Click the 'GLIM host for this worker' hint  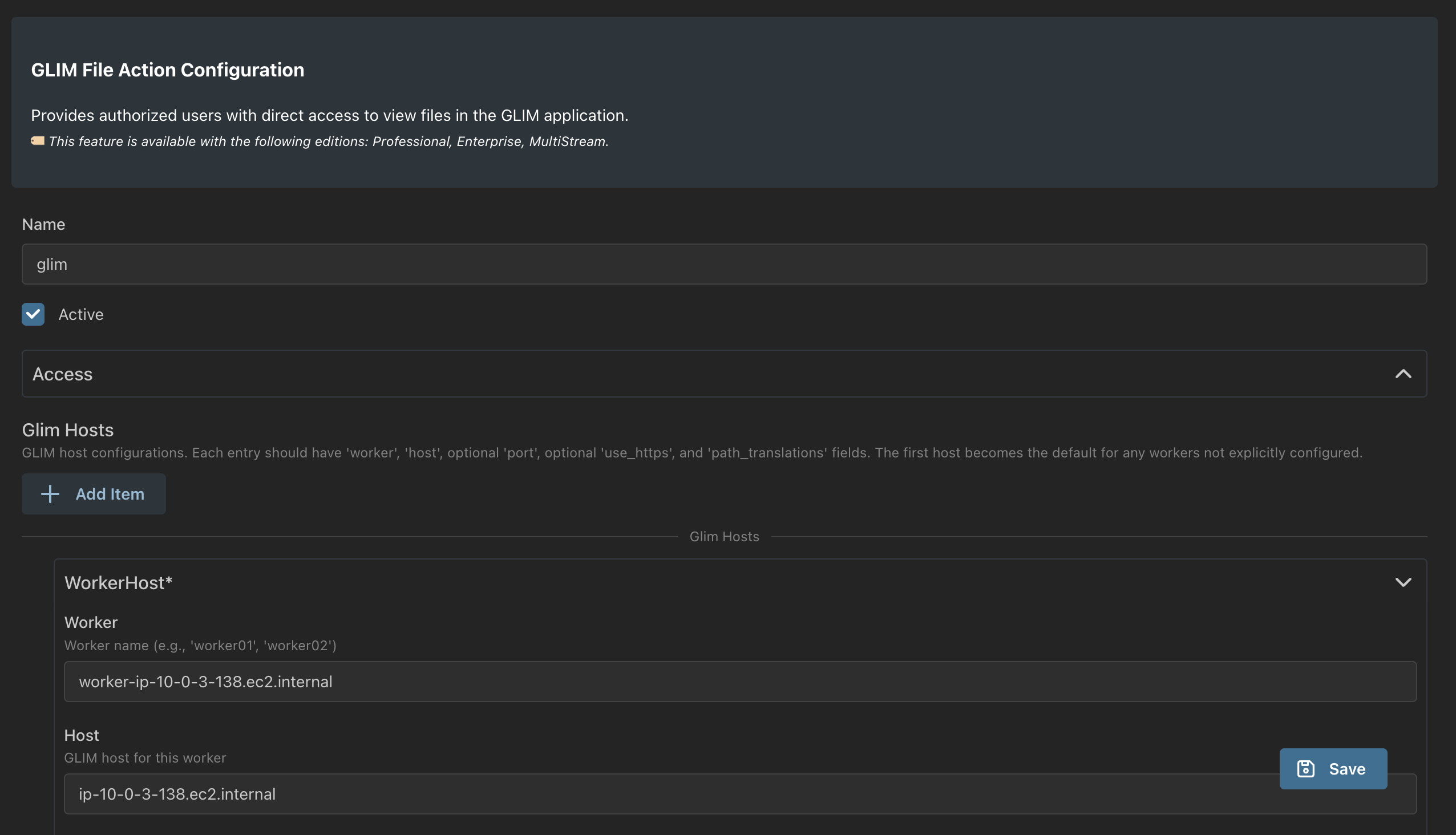click(145, 757)
